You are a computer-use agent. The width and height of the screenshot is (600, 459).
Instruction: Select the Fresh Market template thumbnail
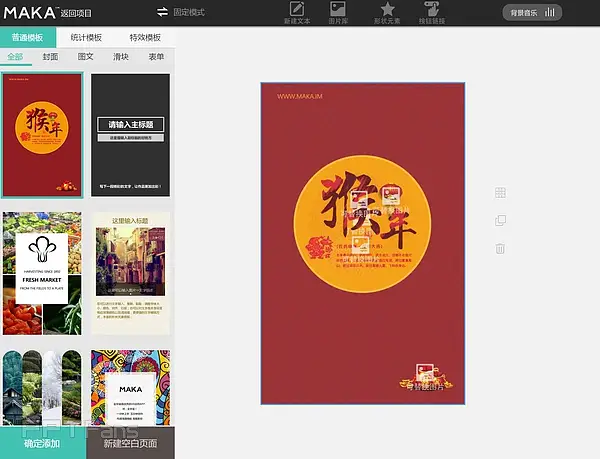pos(42,273)
